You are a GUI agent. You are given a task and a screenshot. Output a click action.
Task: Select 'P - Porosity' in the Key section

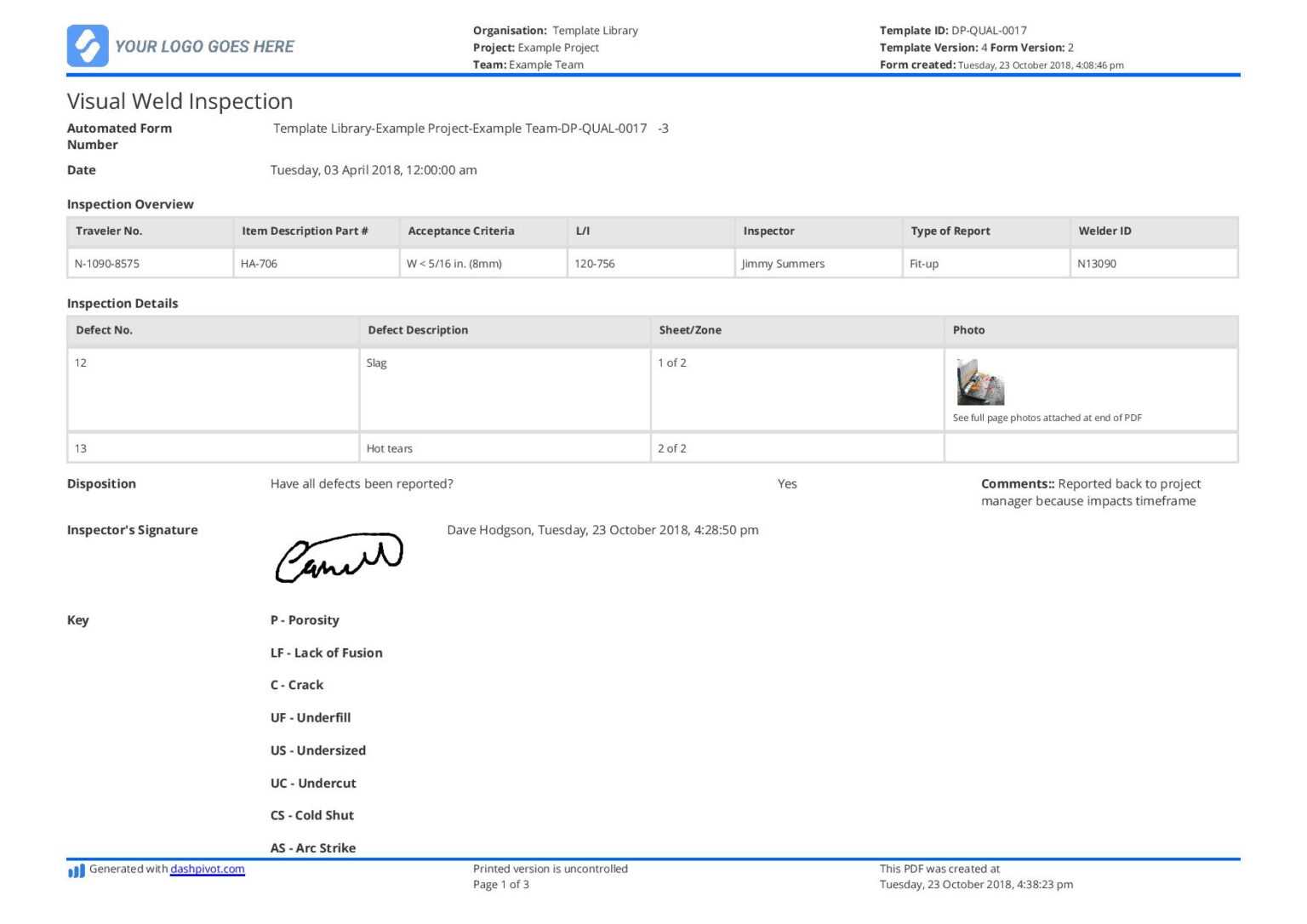coord(305,619)
